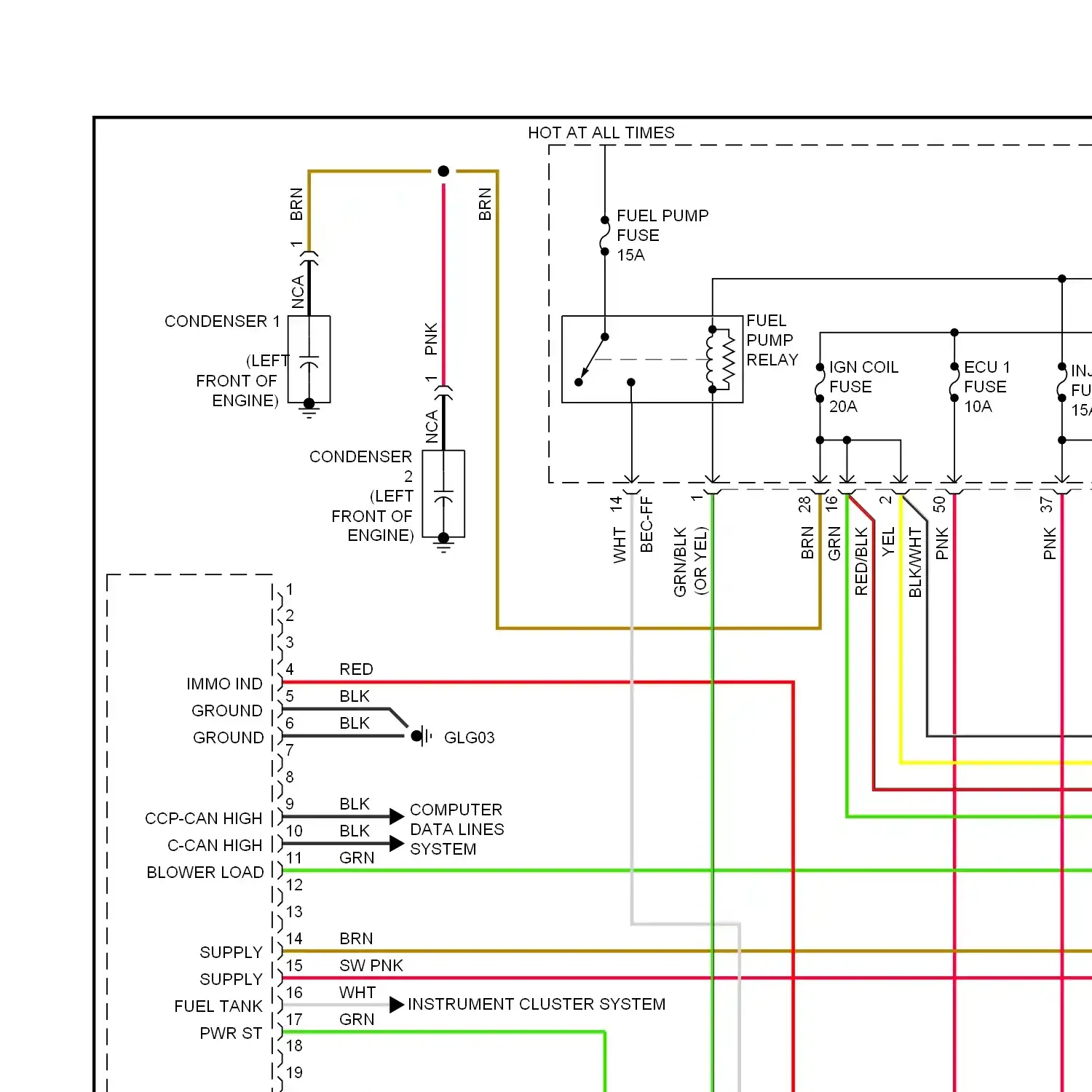The width and height of the screenshot is (1092, 1092).
Task: Click pin number 1 on the module connector
Action: click(290, 589)
